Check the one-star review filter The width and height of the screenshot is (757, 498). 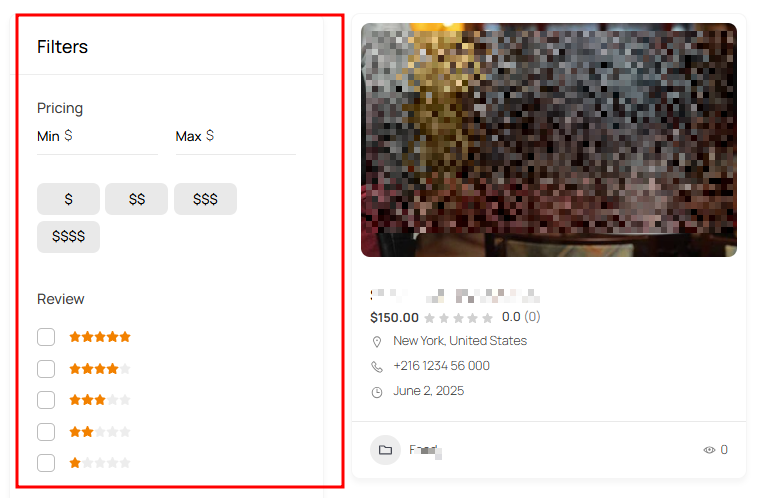[x=46, y=463]
